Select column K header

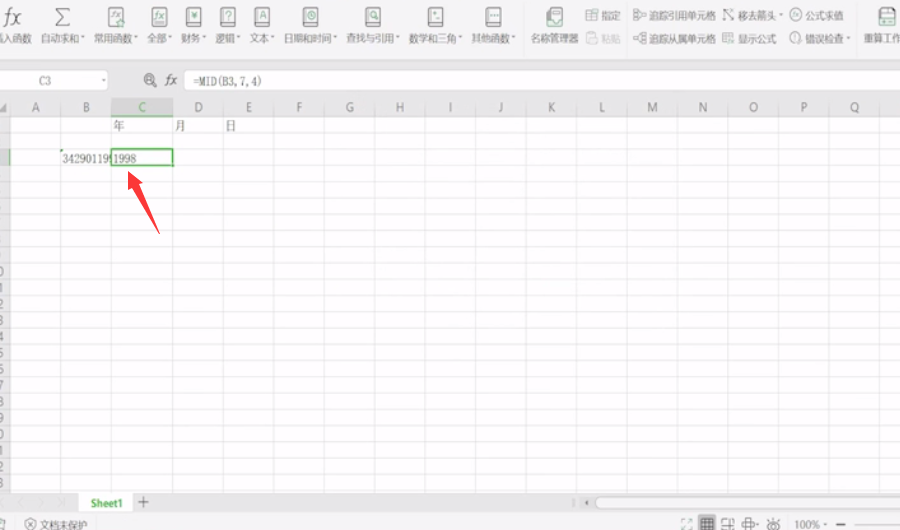coord(551,107)
